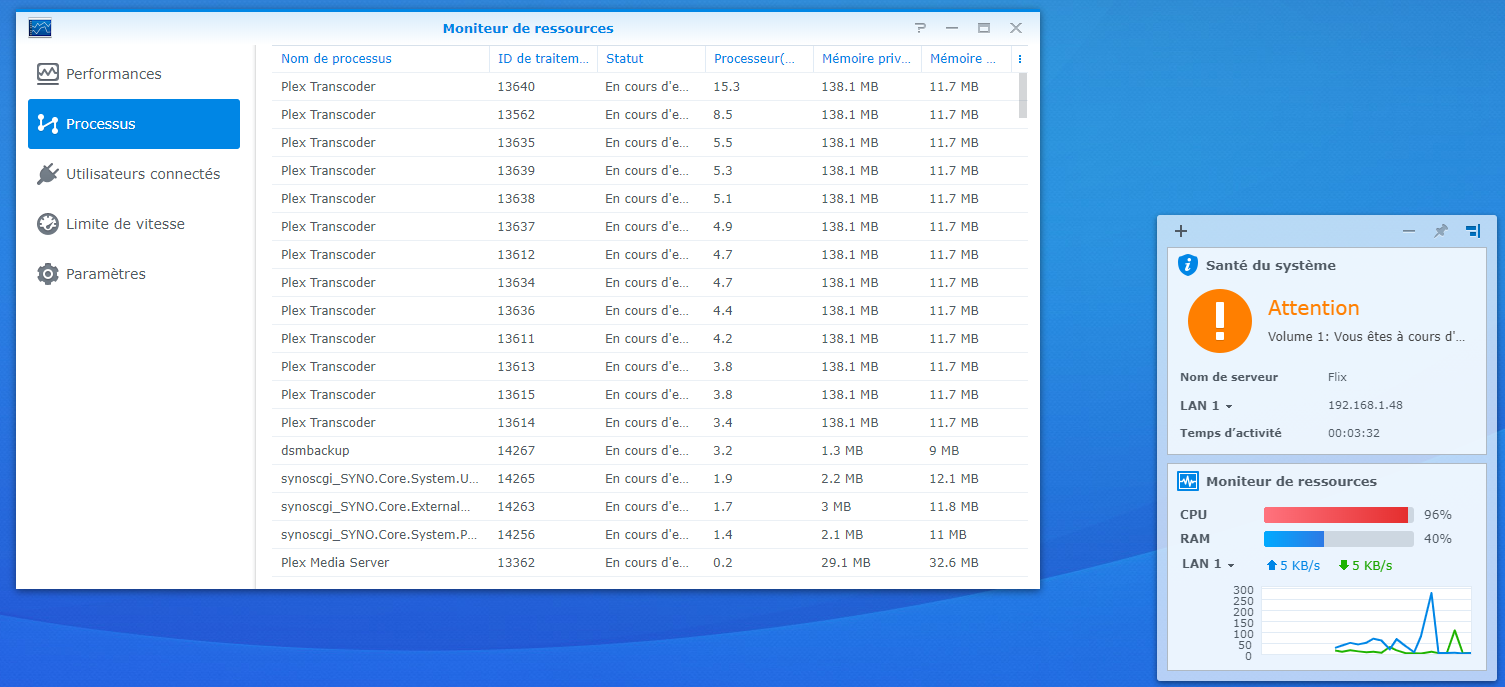Select the process row with ID 13634
This screenshot has height=687, width=1505.
tap(650, 283)
